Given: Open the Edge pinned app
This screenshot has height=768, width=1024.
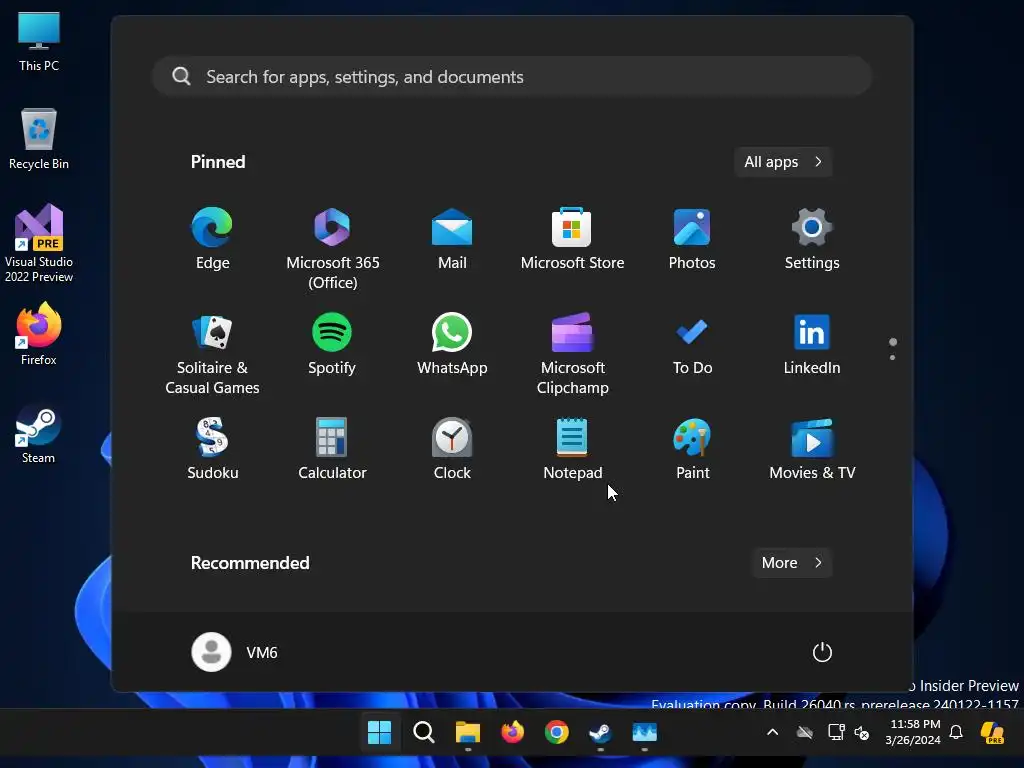Looking at the screenshot, I should 212,239.
